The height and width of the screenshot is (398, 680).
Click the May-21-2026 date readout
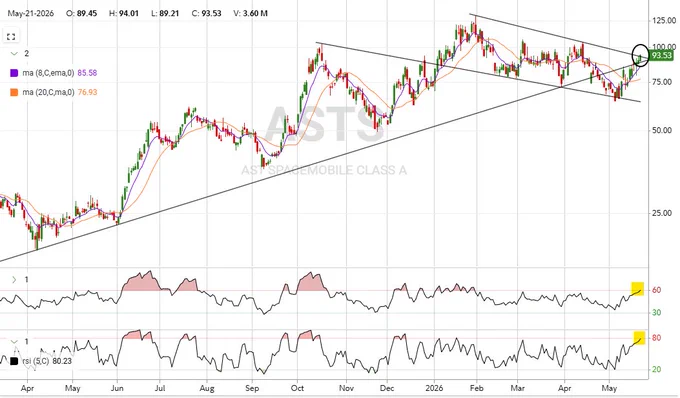31,13
